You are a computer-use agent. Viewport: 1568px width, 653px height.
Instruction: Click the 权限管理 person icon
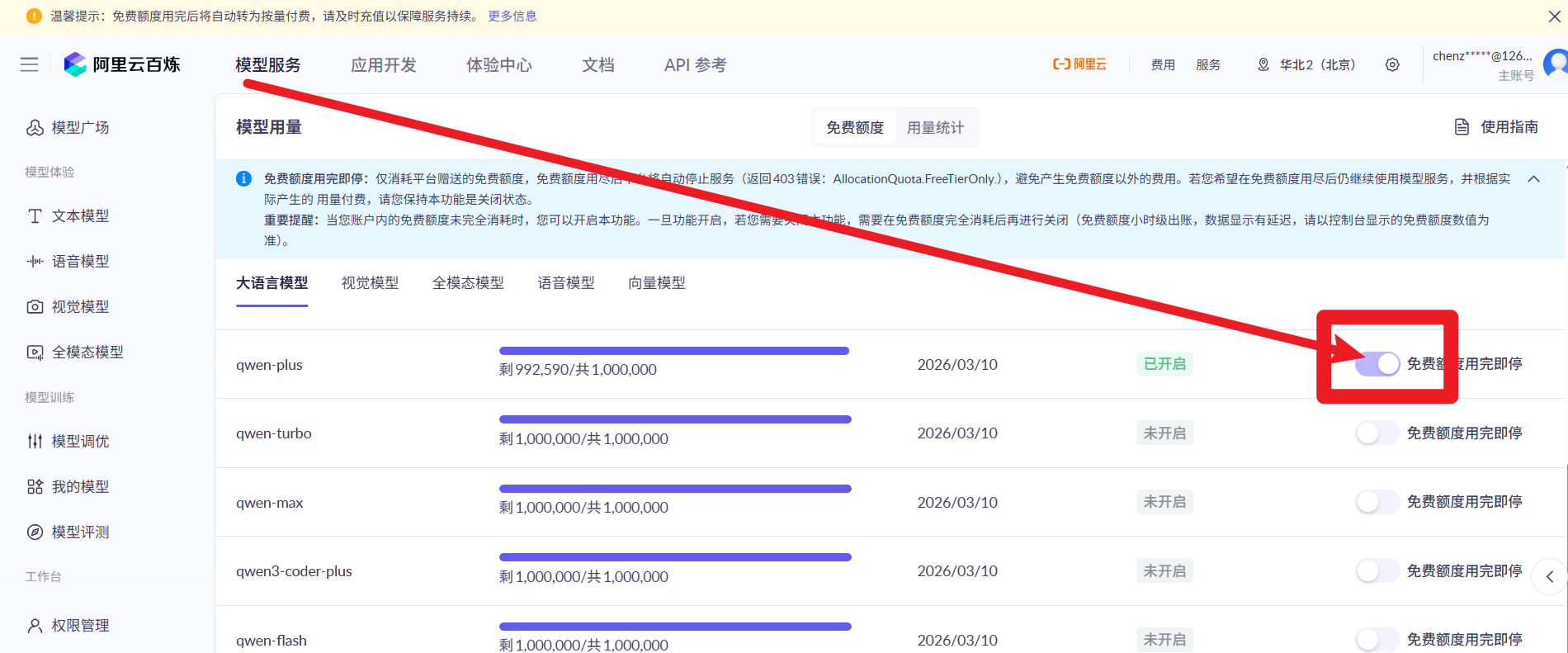[35, 625]
